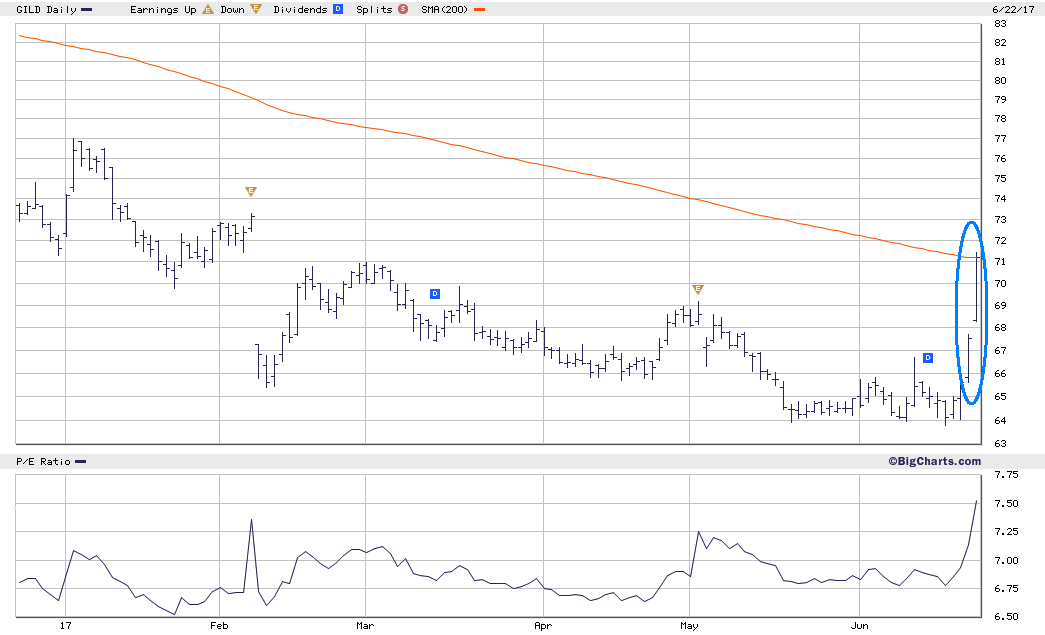The width and height of the screenshot is (1045, 635).
Task: Click the 71 price axis label
Action: (x=1000, y=262)
